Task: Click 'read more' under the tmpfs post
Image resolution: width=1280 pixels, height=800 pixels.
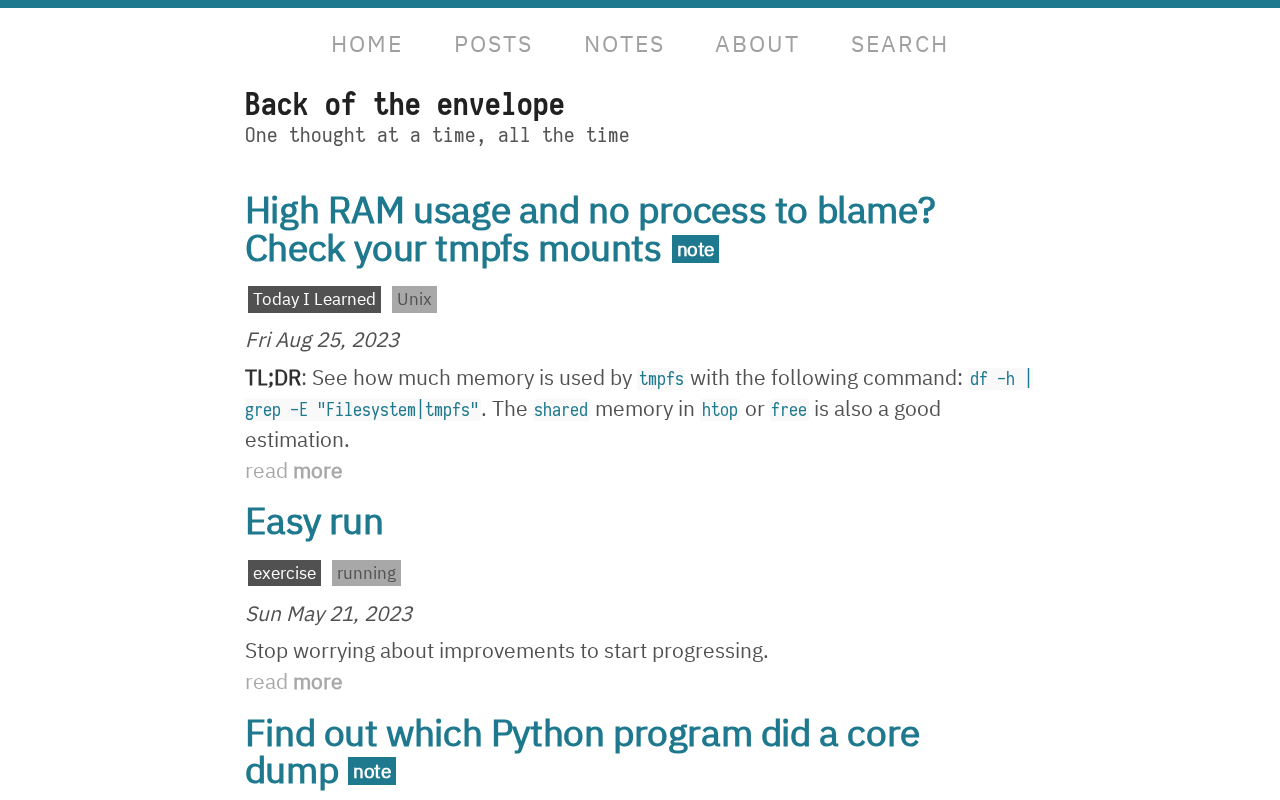Action: pyautogui.click(x=294, y=471)
